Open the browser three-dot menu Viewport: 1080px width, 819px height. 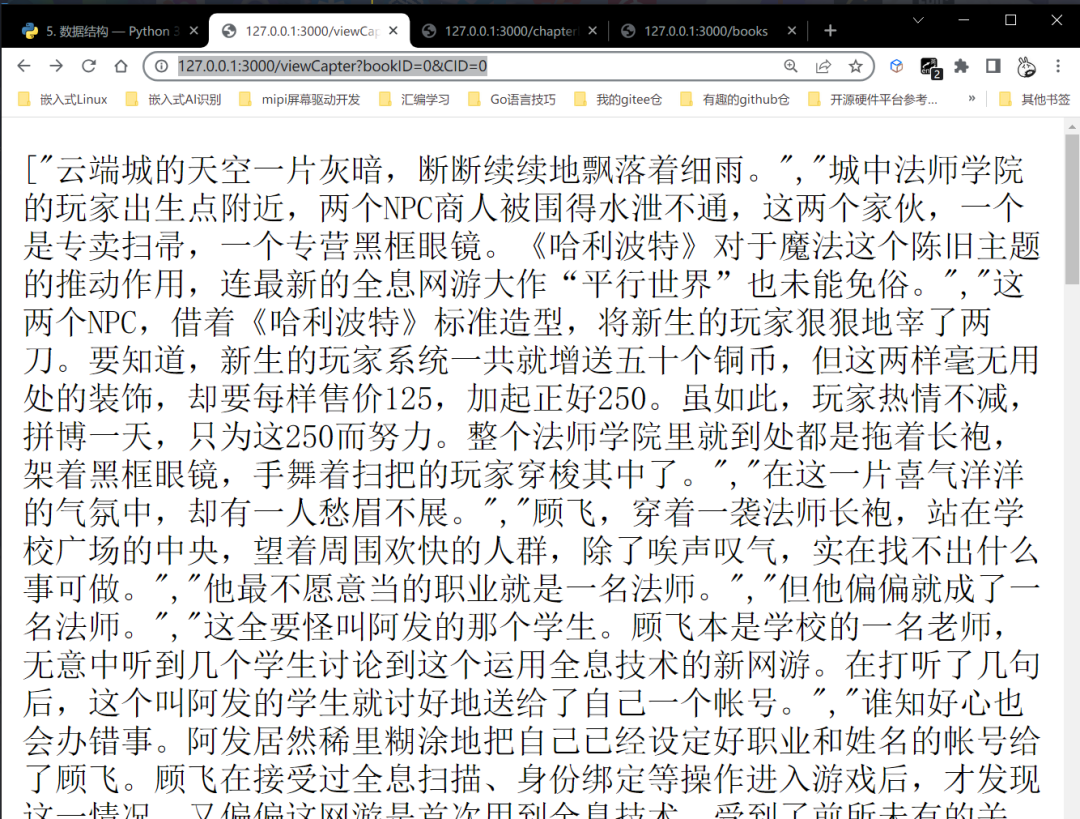coord(1058,66)
